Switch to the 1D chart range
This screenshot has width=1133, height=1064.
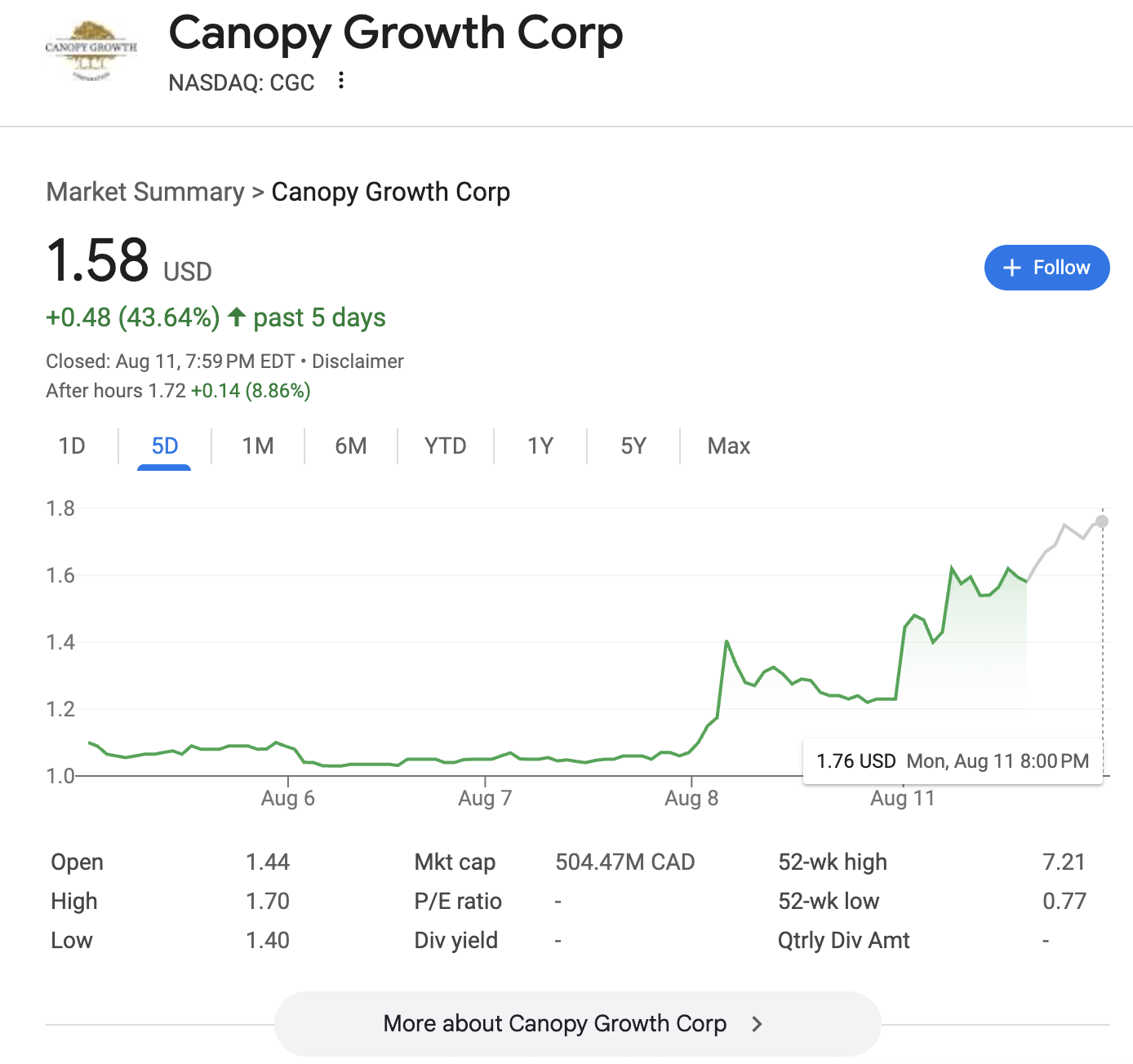click(72, 446)
